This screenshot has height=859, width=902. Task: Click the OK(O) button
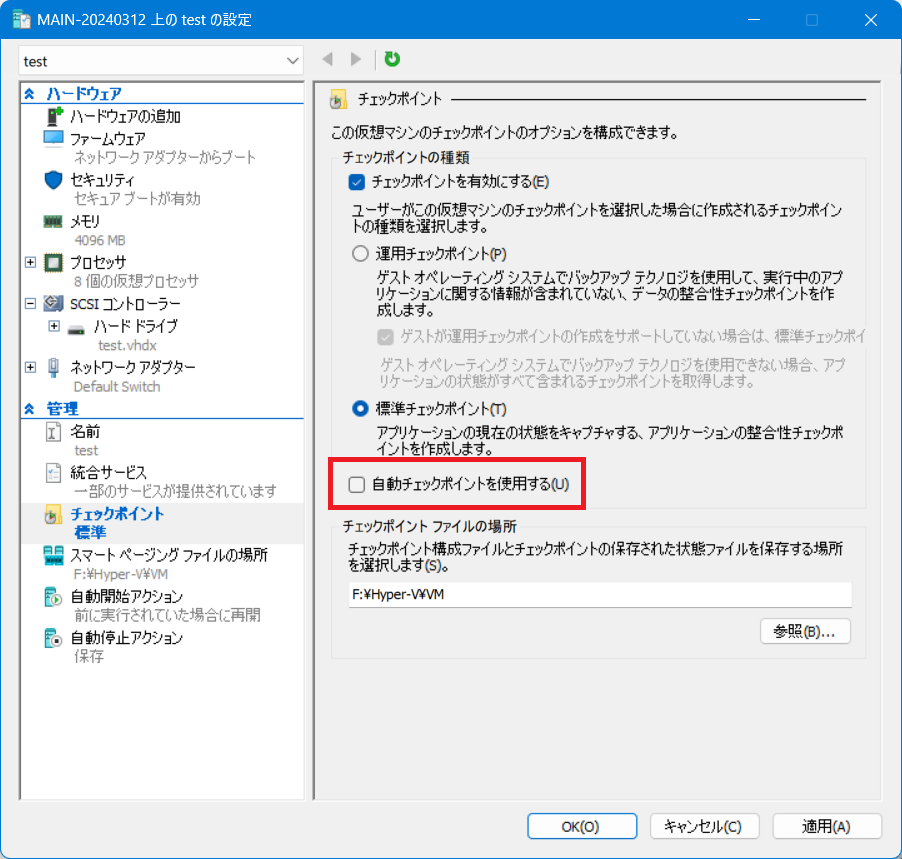click(x=582, y=826)
